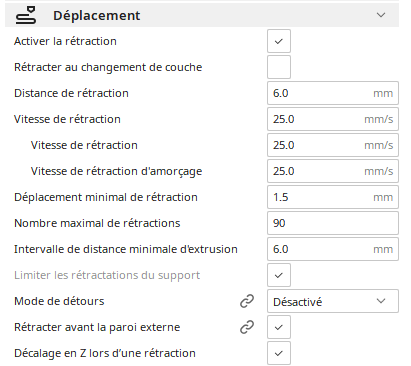Focus Vitesse de rétraction d'amorçage field

coord(333,171)
